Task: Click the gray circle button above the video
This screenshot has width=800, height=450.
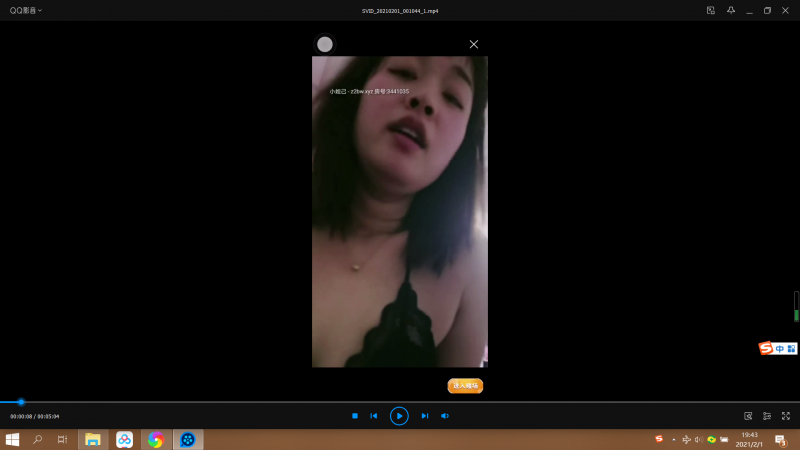Action: (325, 44)
